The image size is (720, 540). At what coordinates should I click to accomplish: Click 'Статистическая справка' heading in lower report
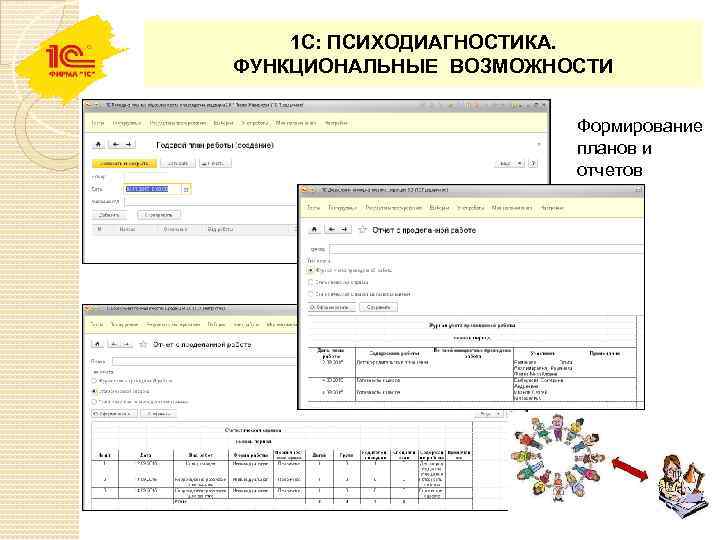tap(253, 430)
